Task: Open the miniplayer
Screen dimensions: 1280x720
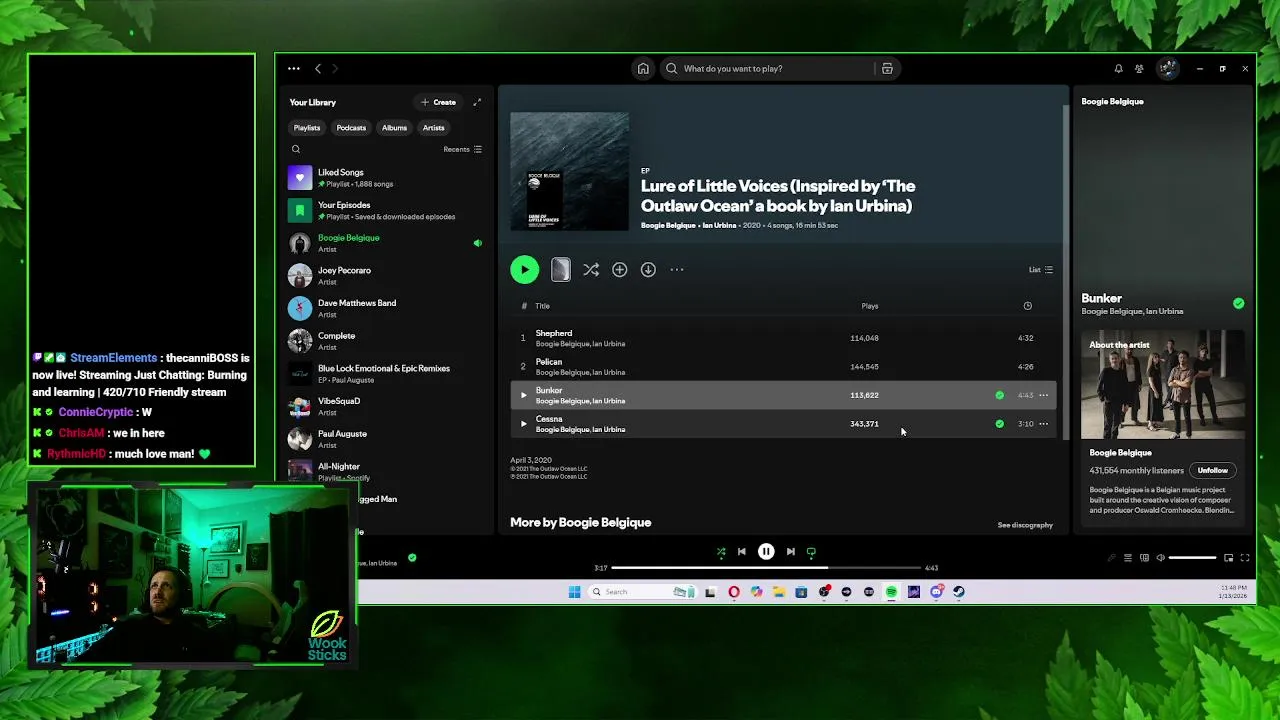Action: [x=1229, y=558]
